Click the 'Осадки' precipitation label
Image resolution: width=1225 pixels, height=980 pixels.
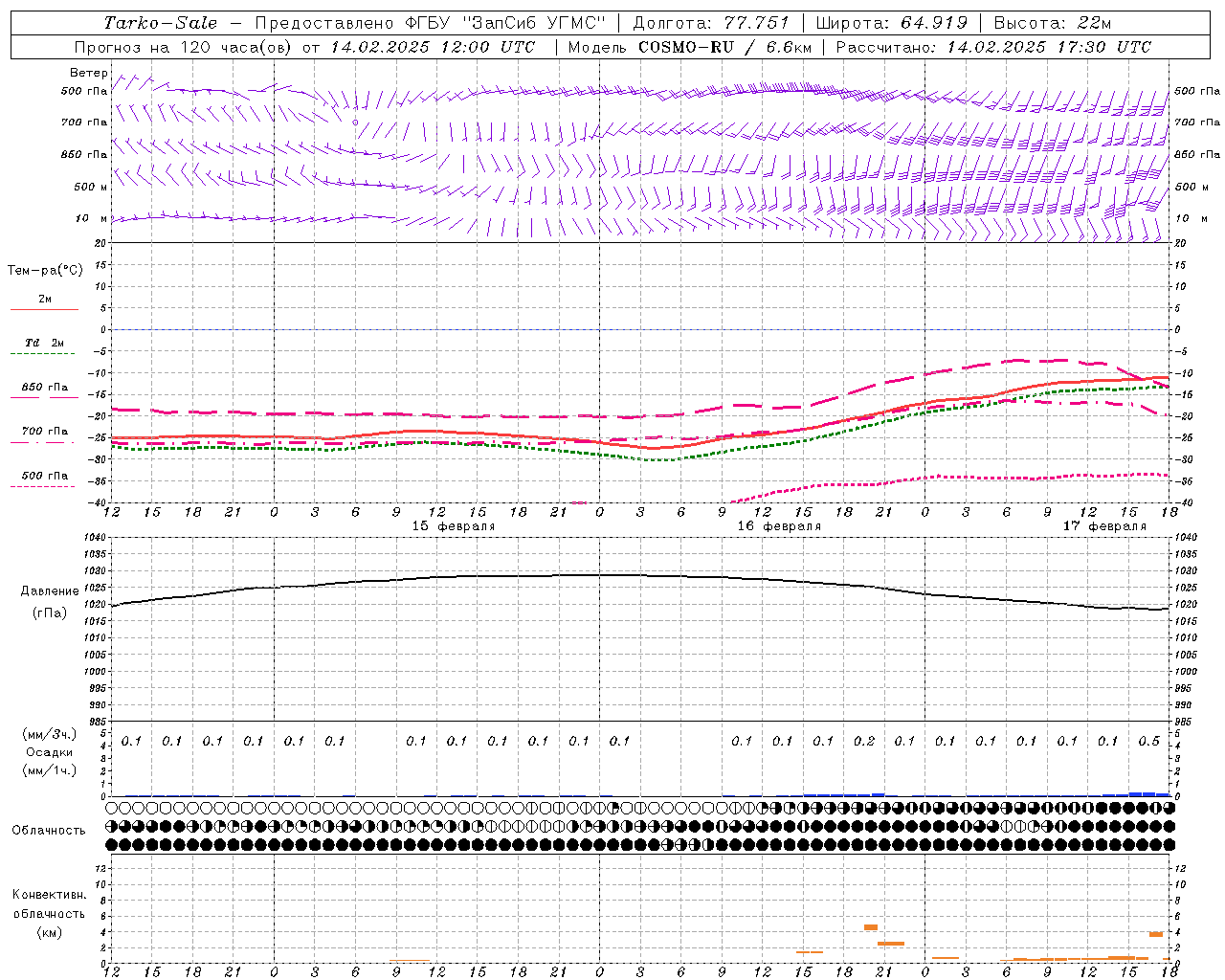(49, 752)
